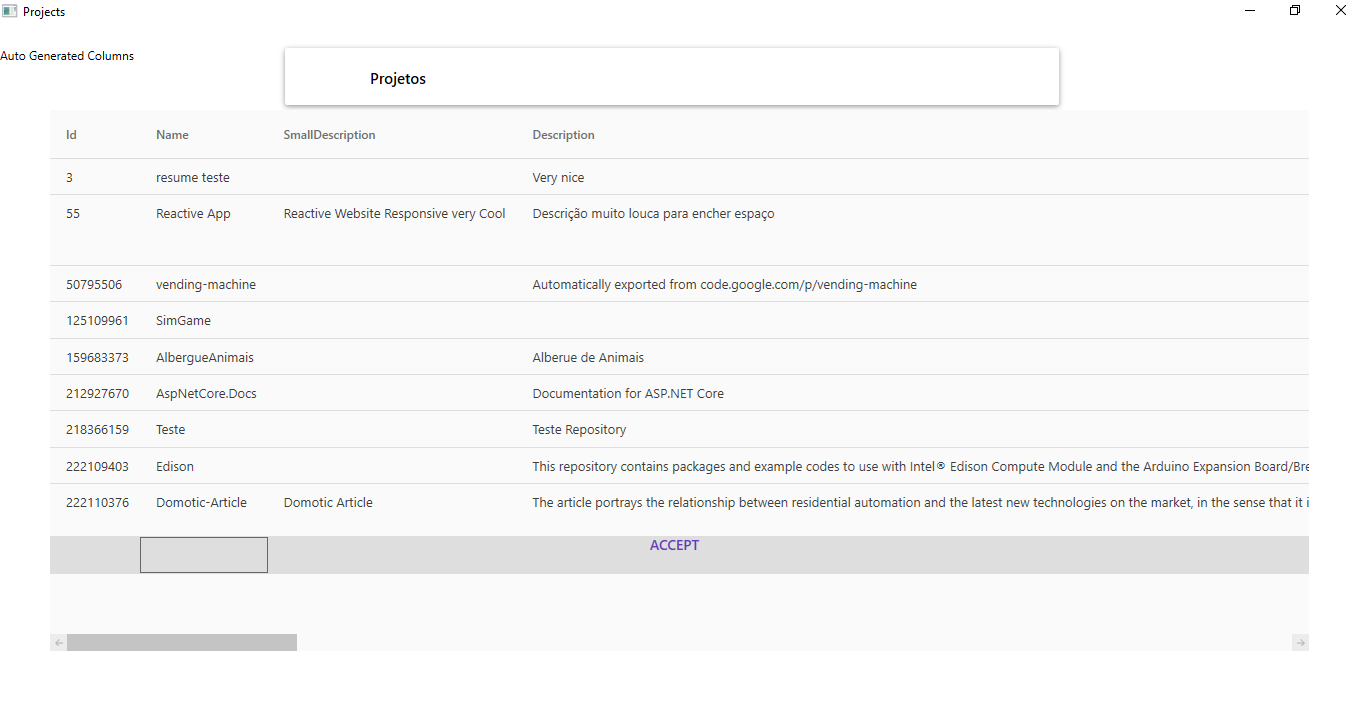Select the Id cell 50795506
The width and height of the screenshot is (1366, 728).
[x=95, y=284]
